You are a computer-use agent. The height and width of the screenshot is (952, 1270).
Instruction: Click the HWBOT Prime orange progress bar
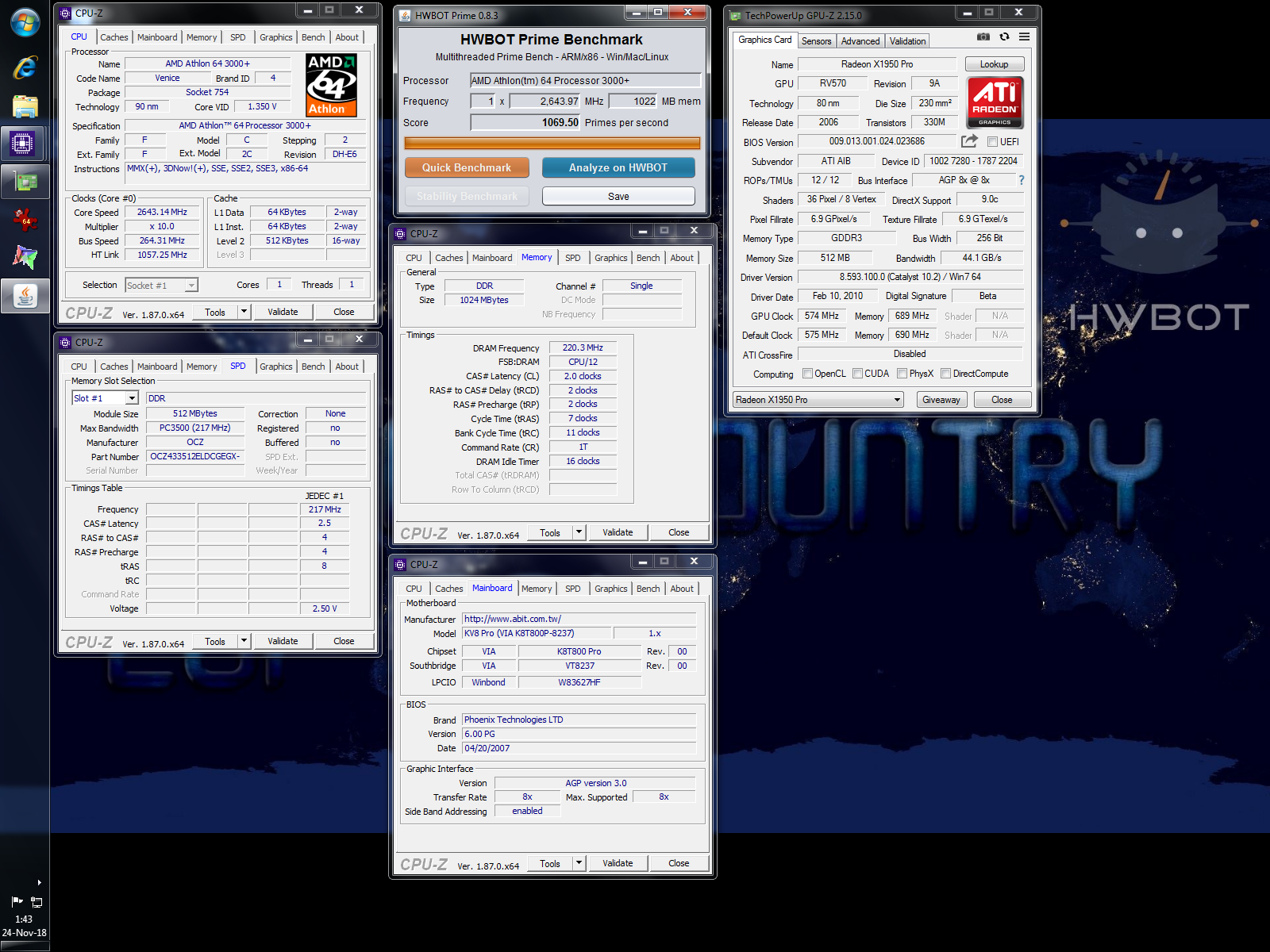click(552, 143)
